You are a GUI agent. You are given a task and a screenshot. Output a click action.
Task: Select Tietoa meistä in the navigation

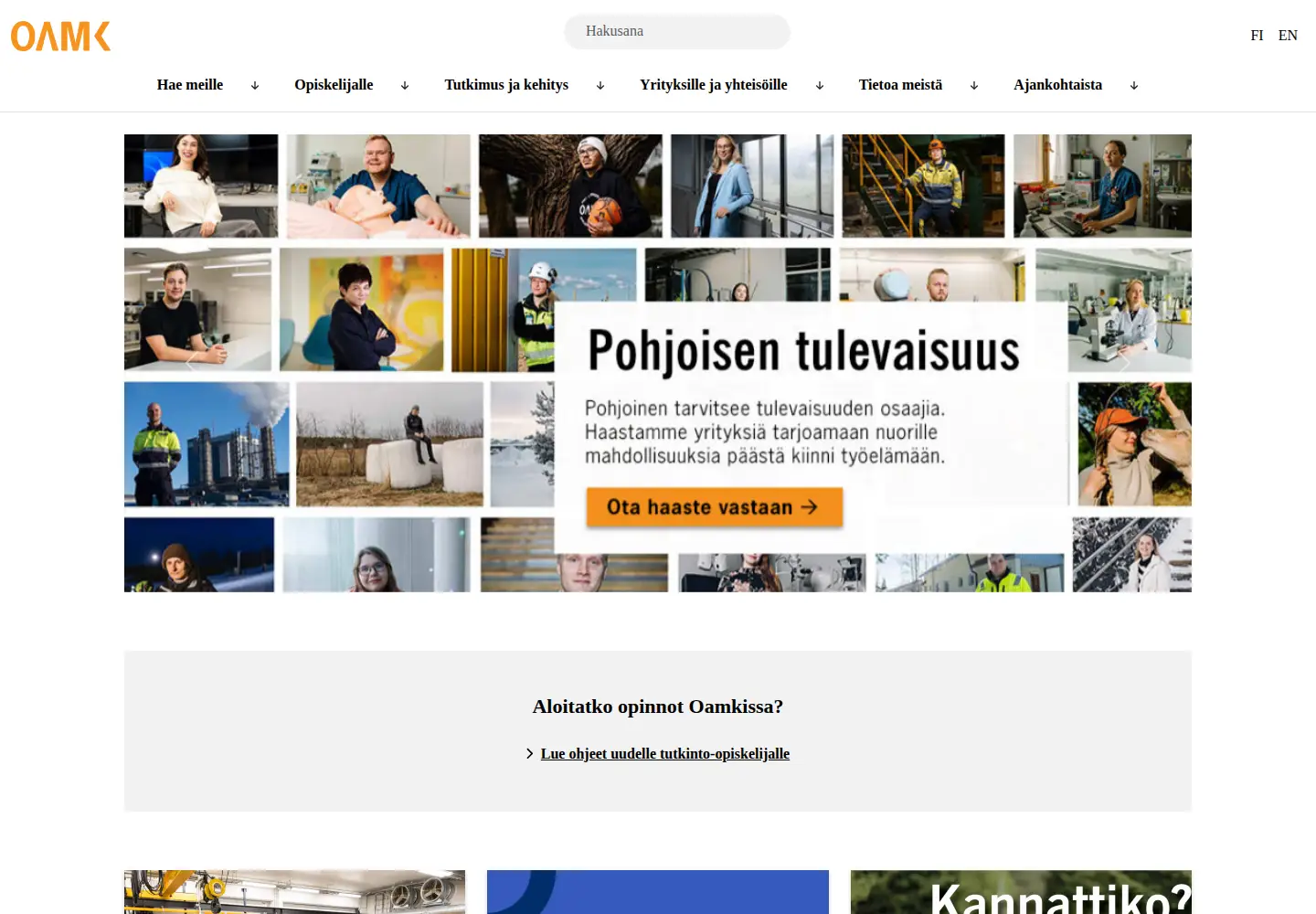coord(900,85)
